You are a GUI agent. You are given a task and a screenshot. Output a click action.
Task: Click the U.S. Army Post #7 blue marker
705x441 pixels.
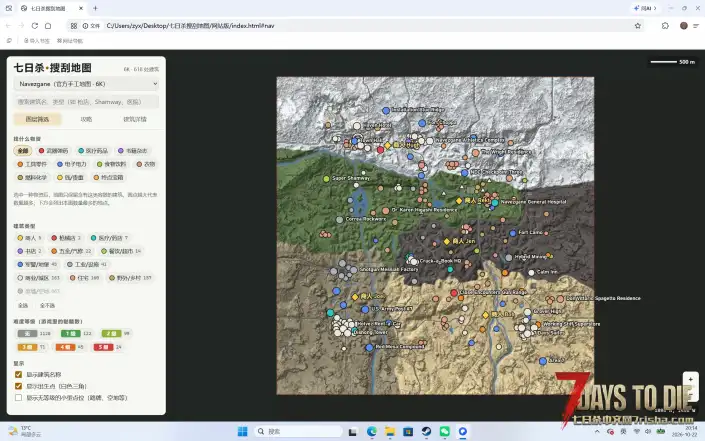tap(365, 309)
